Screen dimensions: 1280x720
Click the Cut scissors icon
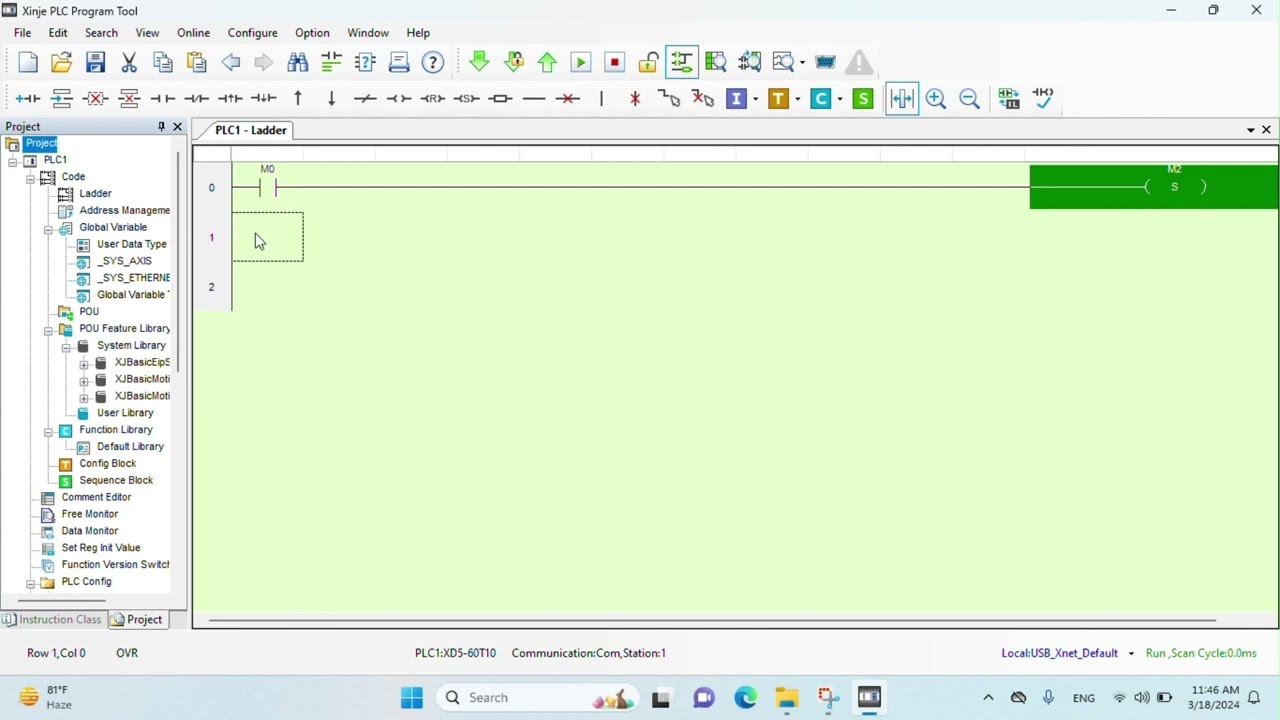click(129, 62)
